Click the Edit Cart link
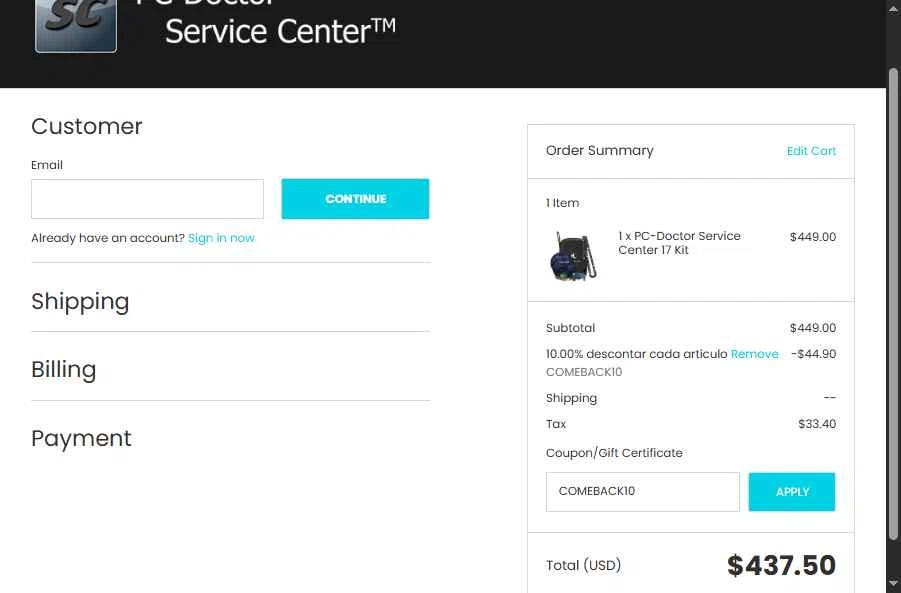This screenshot has width=901, height=593. (x=811, y=151)
